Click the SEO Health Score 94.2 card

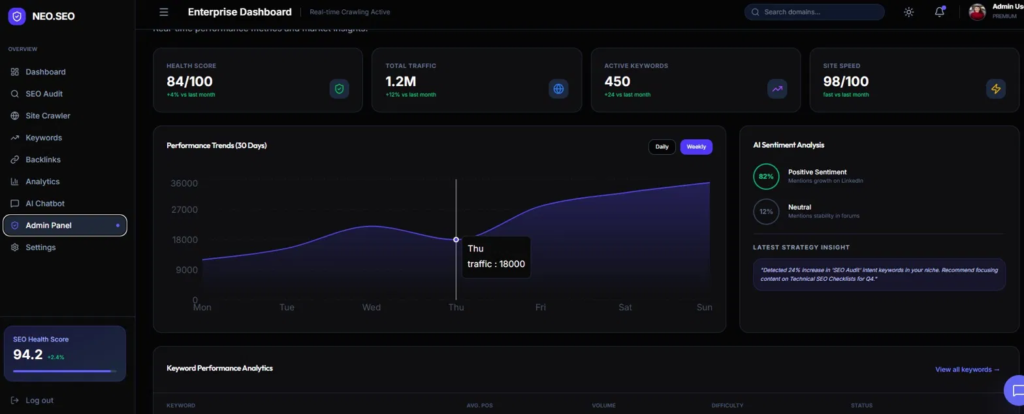pyautogui.click(x=65, y=353)
